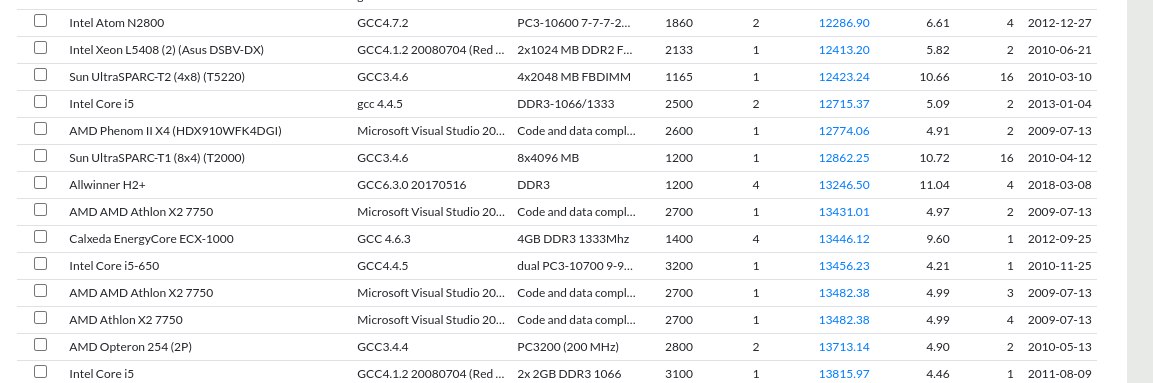Click the 1860 MHz value
The image size is (1153, 383).
click(679, 23)
